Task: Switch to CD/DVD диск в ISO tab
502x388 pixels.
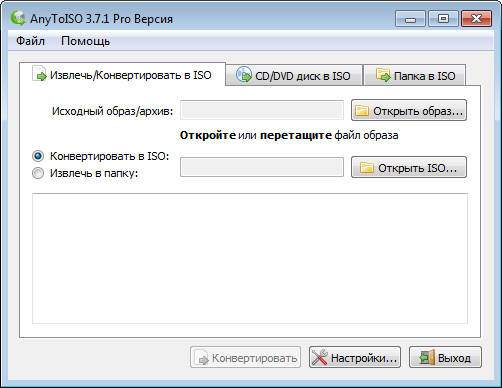Action: click(294, 75)
